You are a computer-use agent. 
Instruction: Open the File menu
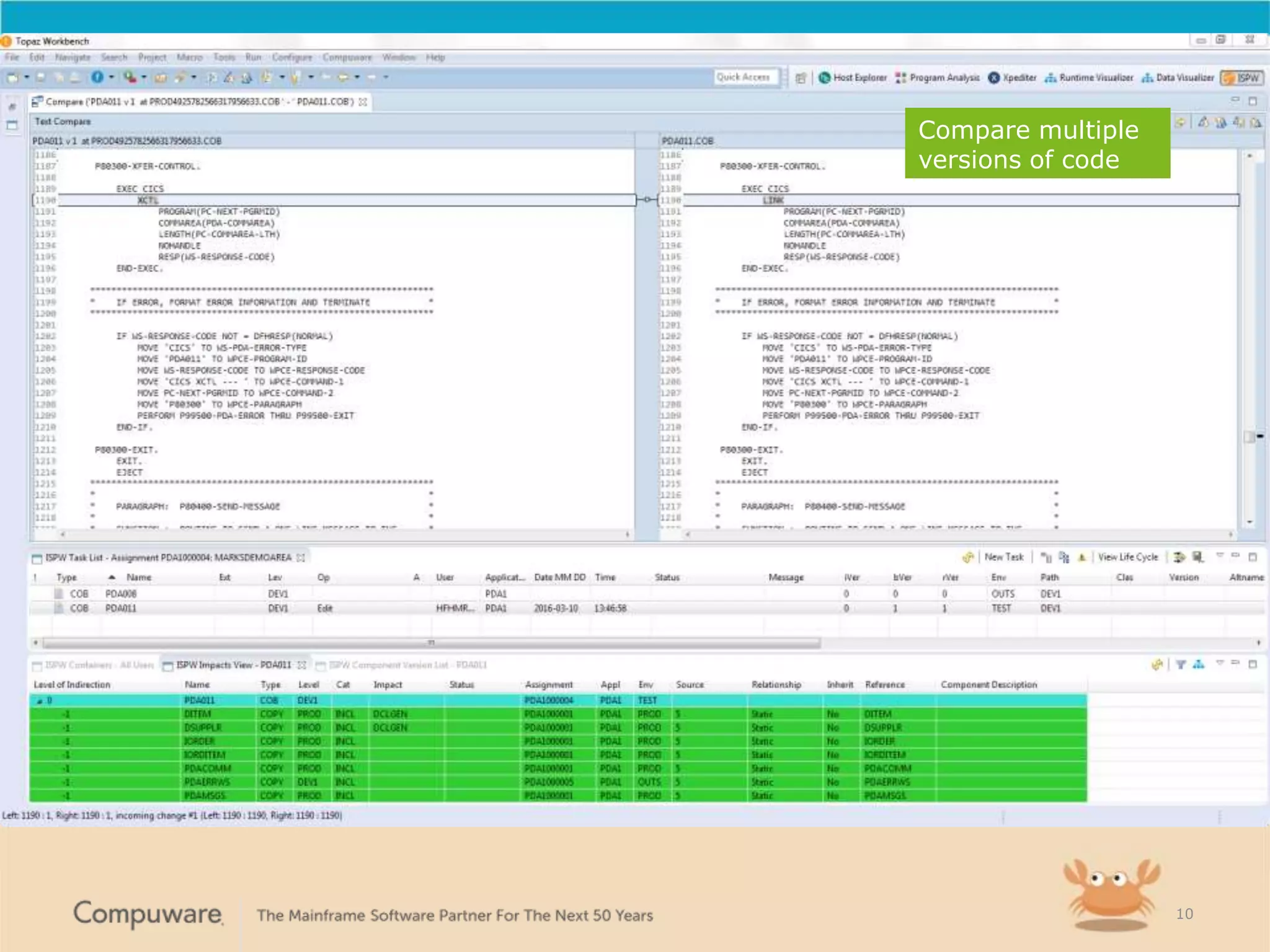pos(12,57)
